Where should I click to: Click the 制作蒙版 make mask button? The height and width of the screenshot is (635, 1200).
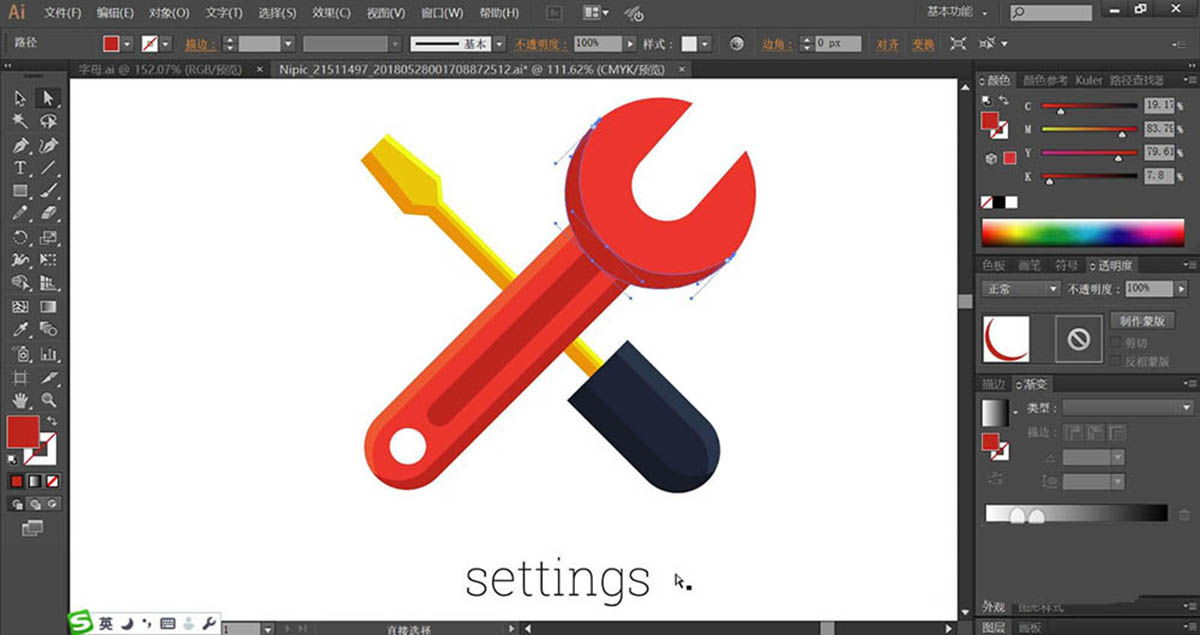tap(1142, 320)
